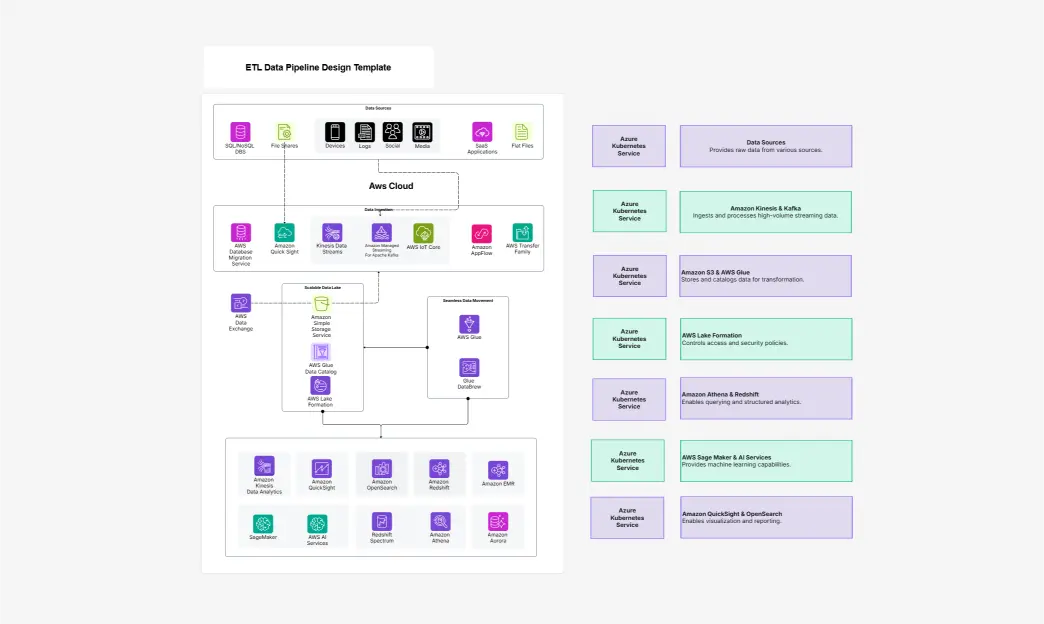
Task: Click Amazon Kinesis Data Analytics icon
Action: point(264,466)
